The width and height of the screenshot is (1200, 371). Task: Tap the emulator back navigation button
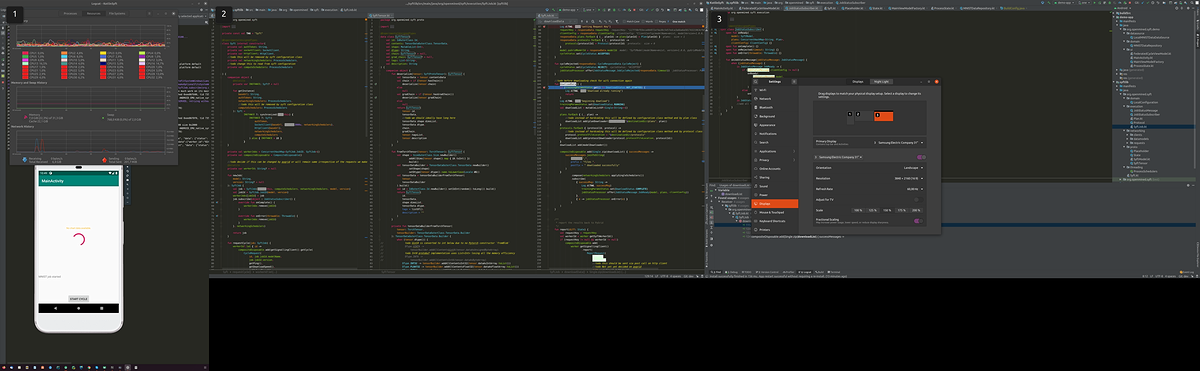tap(55, 308)
